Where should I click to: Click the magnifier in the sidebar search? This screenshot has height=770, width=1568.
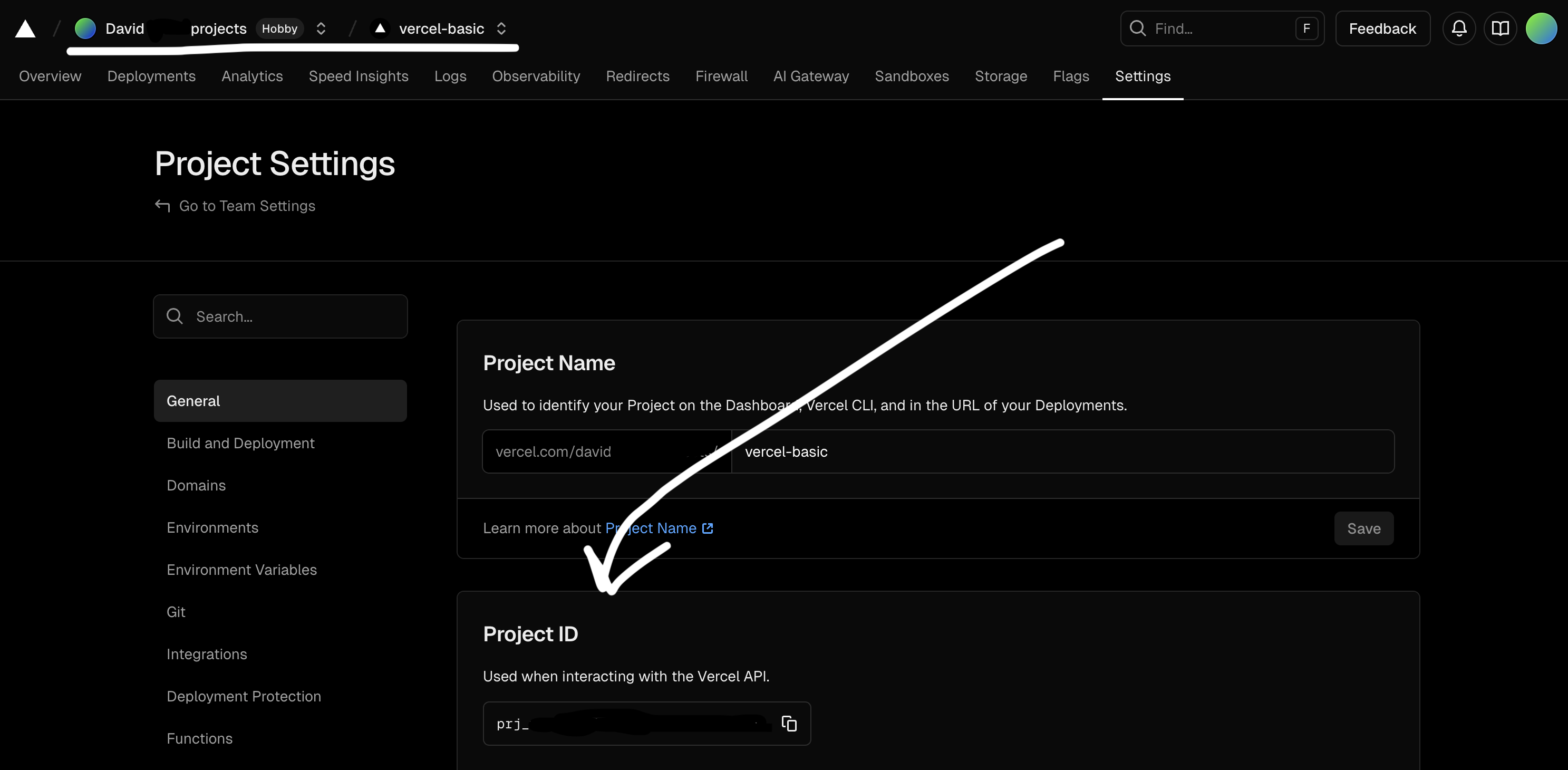(x=175, y=316)
